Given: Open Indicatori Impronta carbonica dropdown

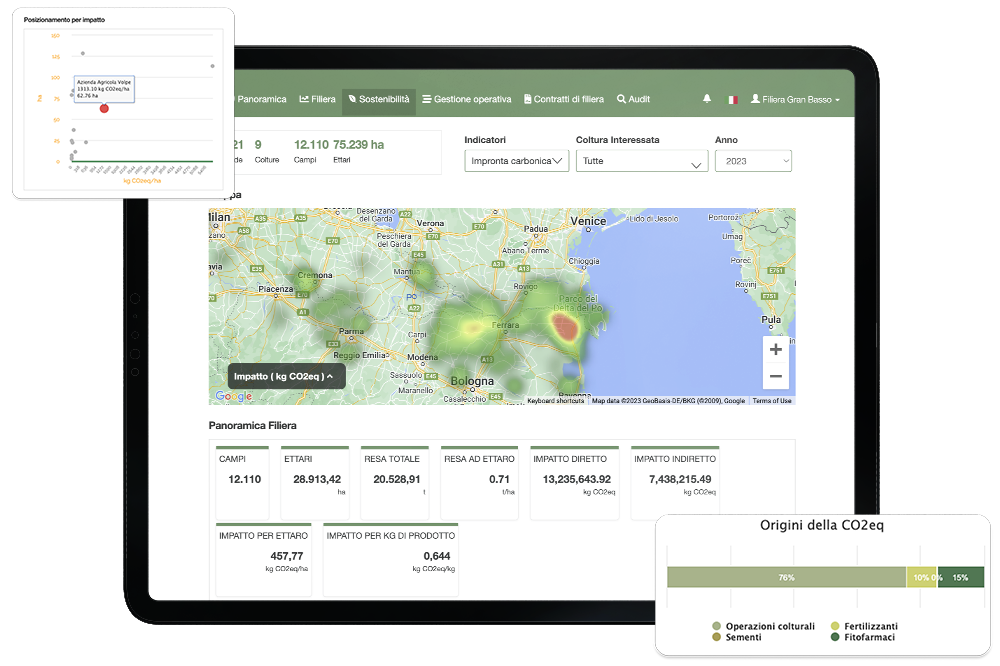Looking at the screenshot, I should coord(517,161).
